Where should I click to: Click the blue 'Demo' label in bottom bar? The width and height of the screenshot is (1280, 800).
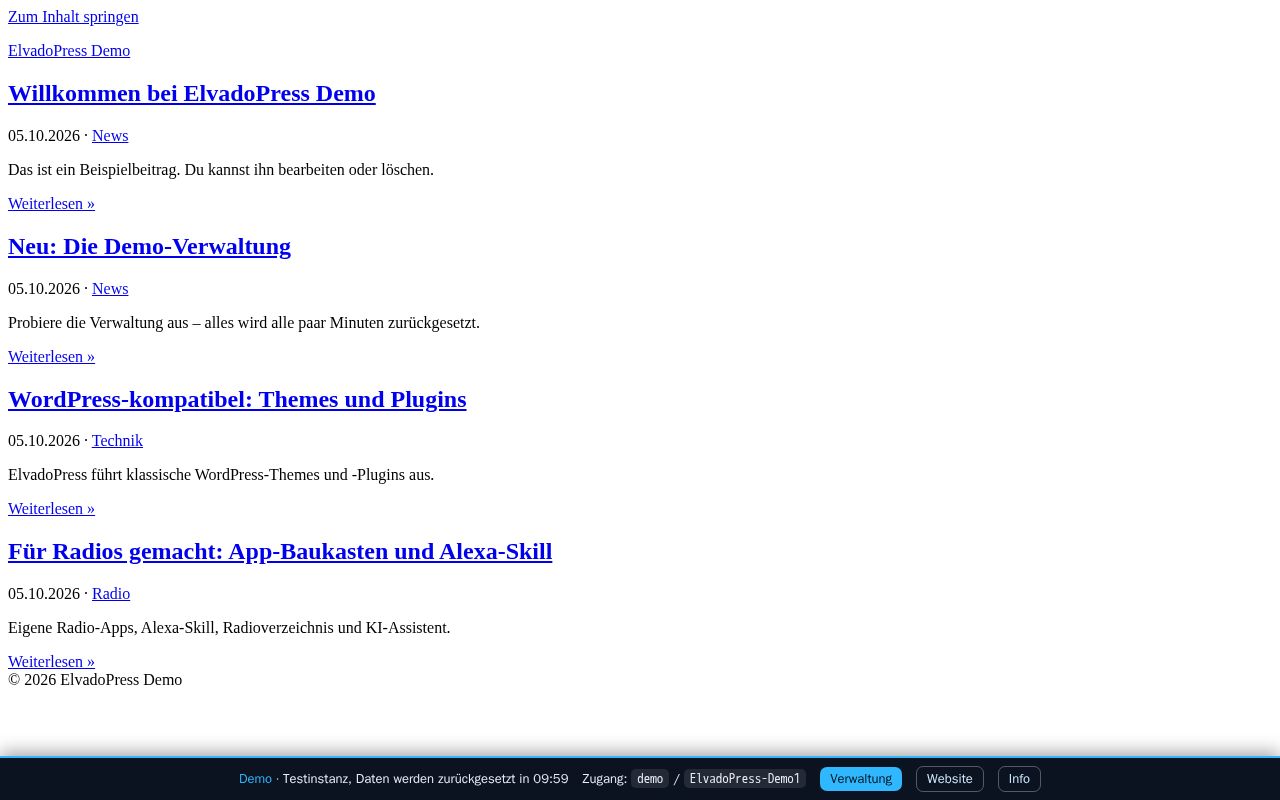tap(255, 779)
